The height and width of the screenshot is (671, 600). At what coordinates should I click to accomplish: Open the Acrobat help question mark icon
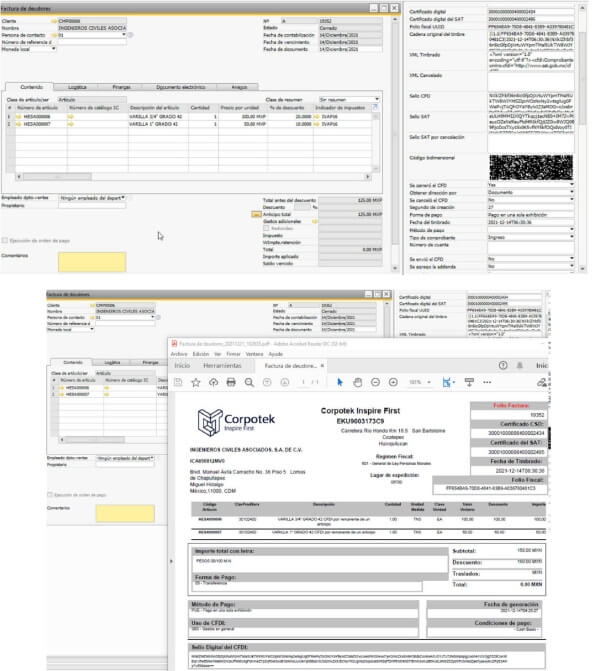[503, 365]
